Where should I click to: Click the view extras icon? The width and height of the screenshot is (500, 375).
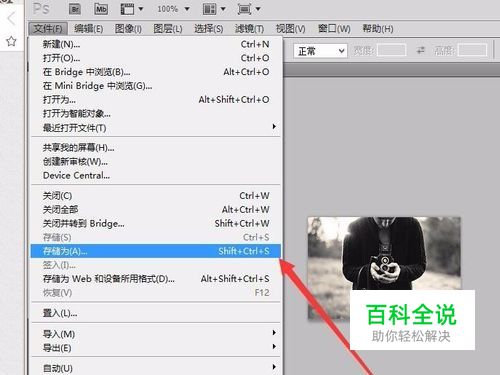click(x=127, y=9)
